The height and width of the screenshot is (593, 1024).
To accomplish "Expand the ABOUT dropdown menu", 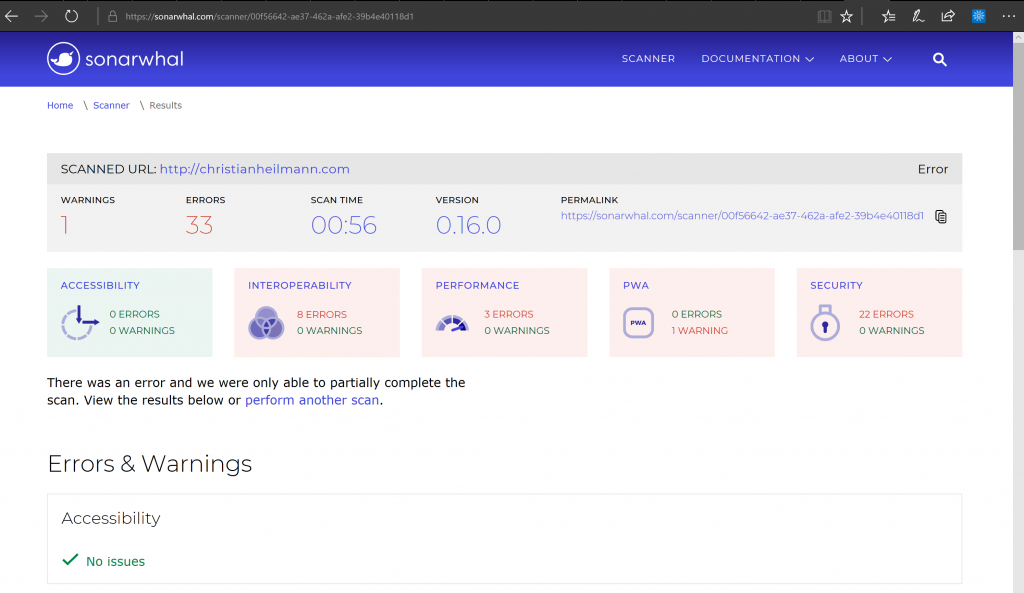I will [x=865, y=59].
